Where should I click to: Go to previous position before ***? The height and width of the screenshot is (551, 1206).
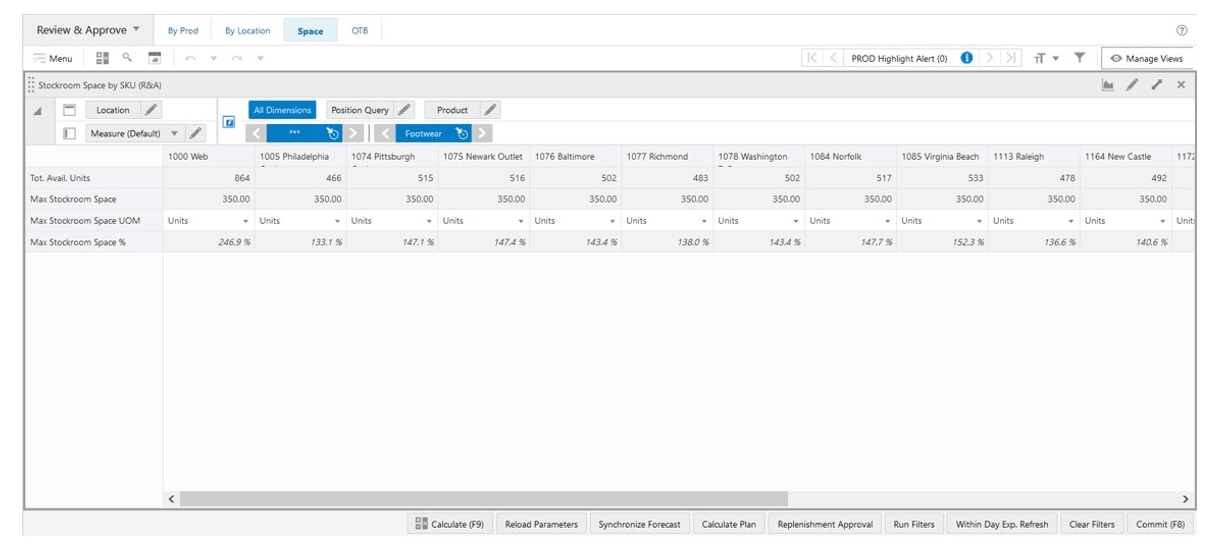[256, 133]
